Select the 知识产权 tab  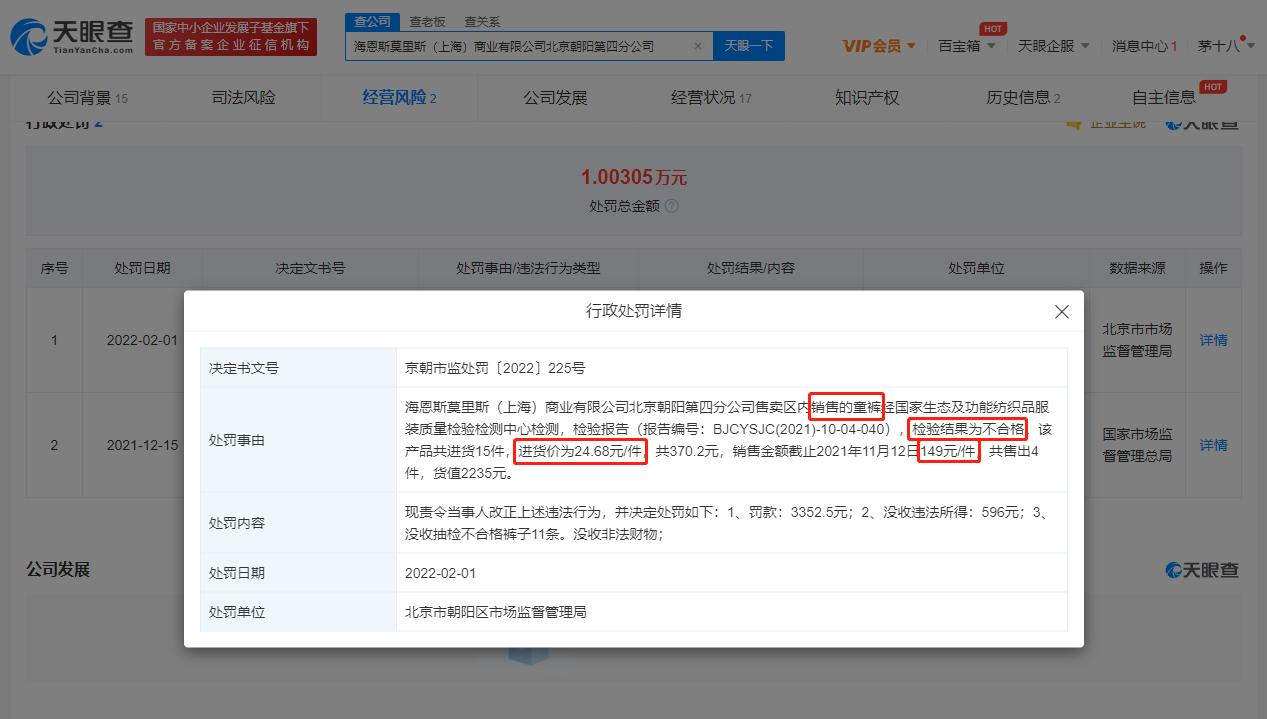[866, 97]
